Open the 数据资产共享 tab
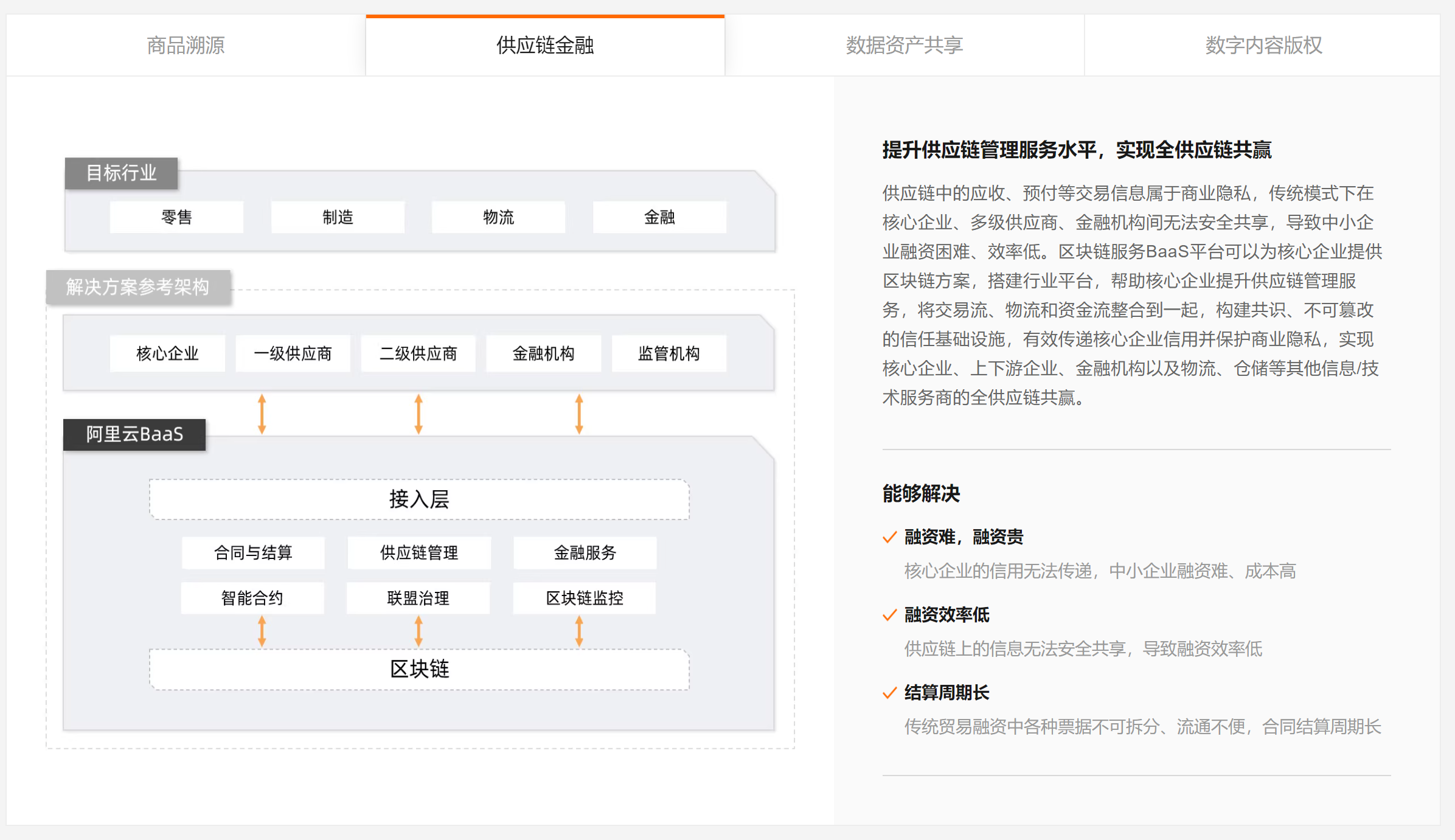 904,46
